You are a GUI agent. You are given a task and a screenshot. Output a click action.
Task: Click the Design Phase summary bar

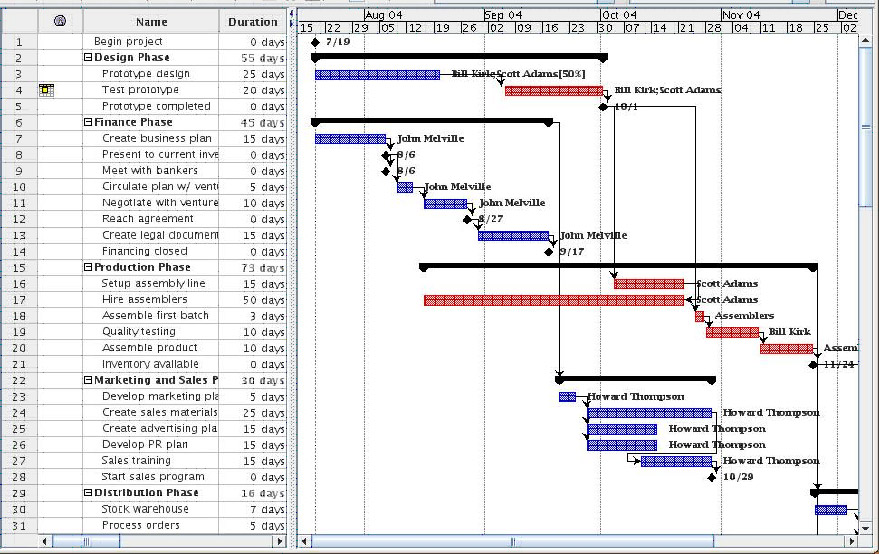[x=459, y=57]
